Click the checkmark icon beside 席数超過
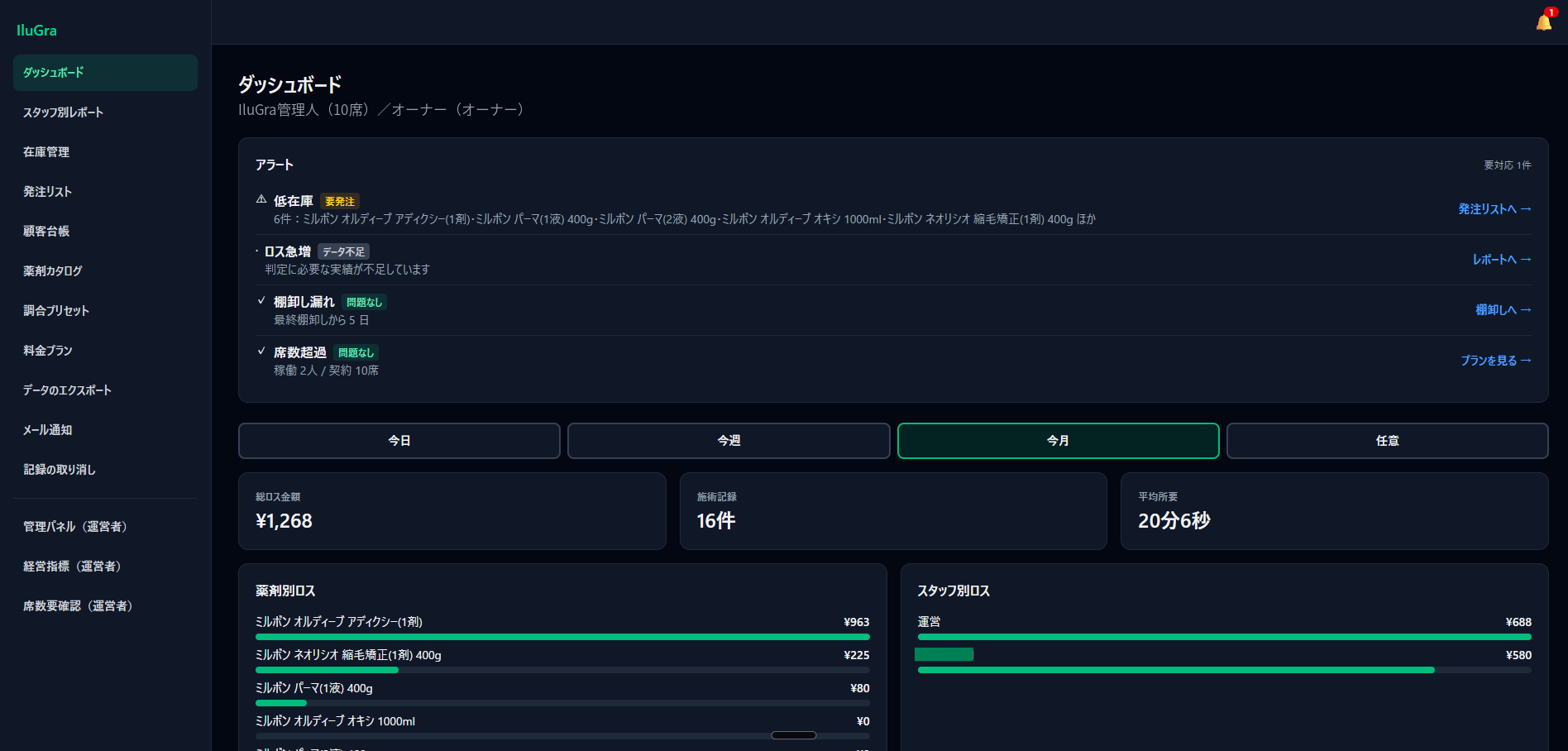 coord(261,351)
